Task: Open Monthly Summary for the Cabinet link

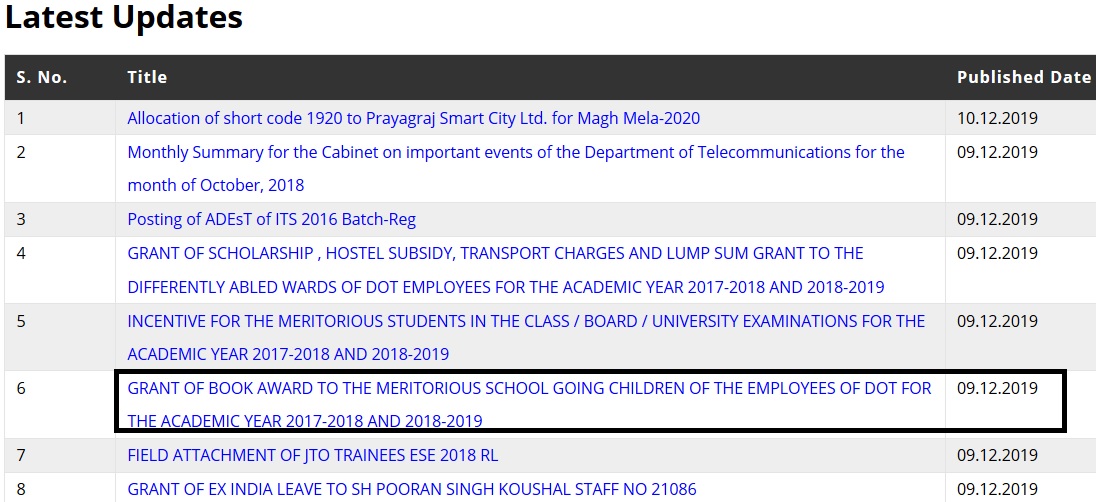Action: click(x=515, y=152)
